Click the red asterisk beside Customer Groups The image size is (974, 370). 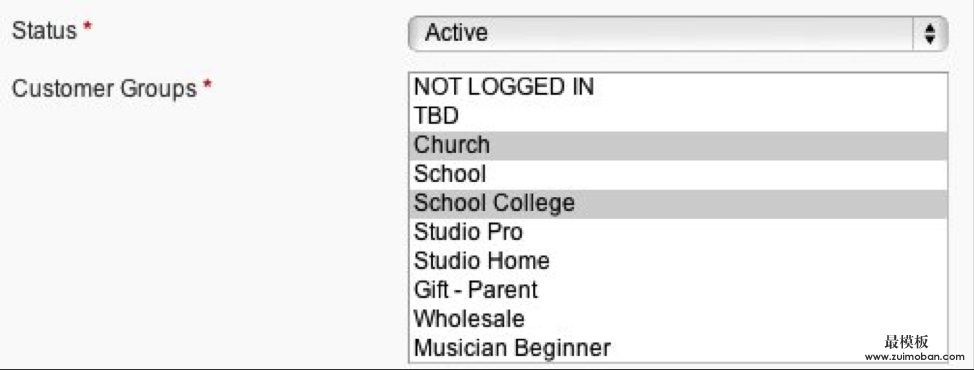click(x=207, y=86)
